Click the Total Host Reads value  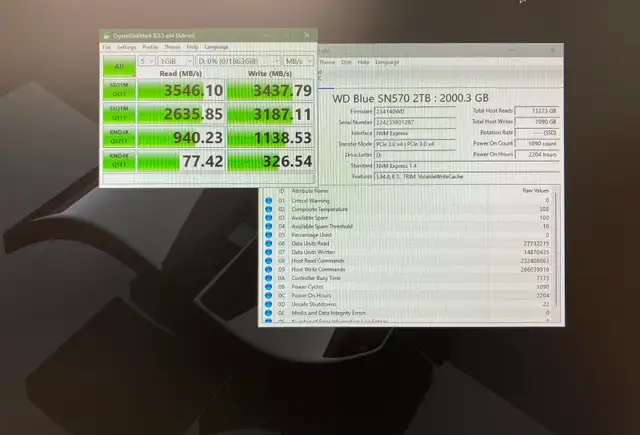pos(537,111)
